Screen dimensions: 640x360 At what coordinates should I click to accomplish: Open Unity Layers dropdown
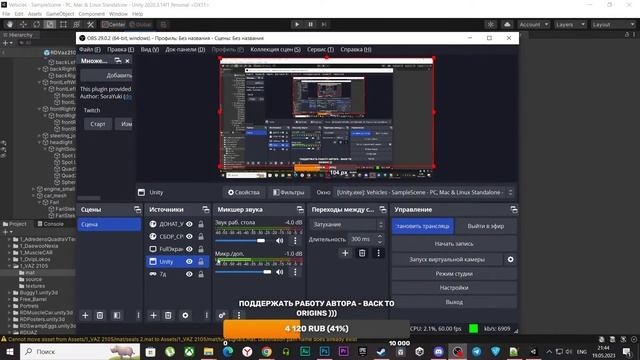570,24
